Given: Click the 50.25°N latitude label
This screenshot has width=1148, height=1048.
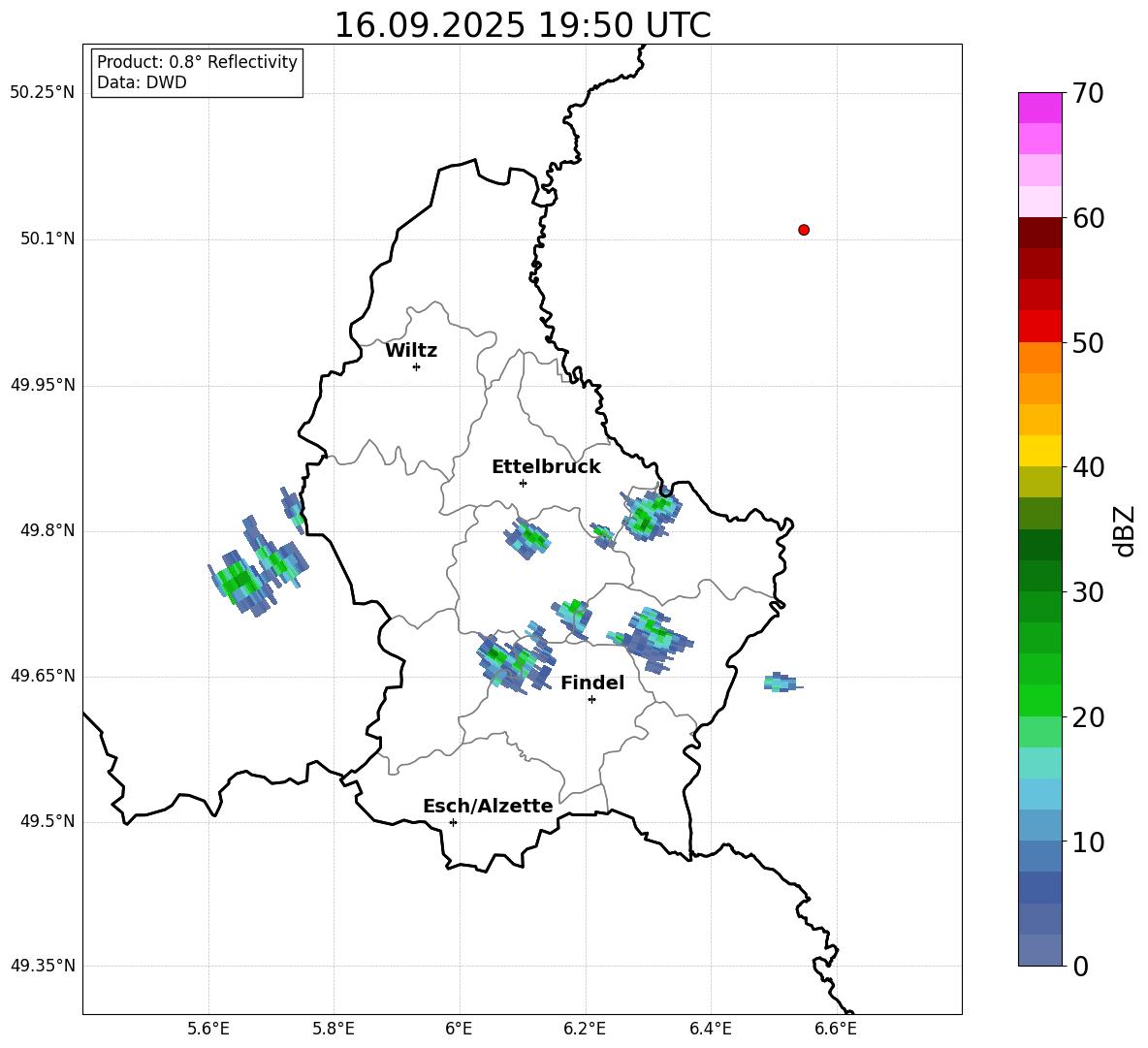Looking at the screenshot, I should (x=43, y=93).
